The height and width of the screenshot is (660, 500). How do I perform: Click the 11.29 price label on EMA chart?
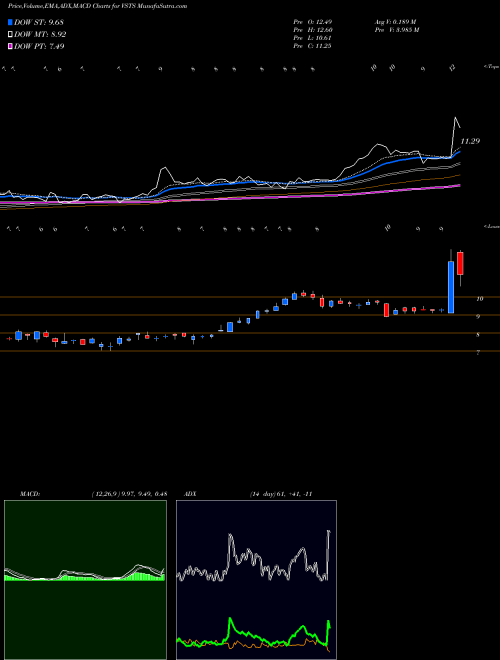click(x=470, y=141)
